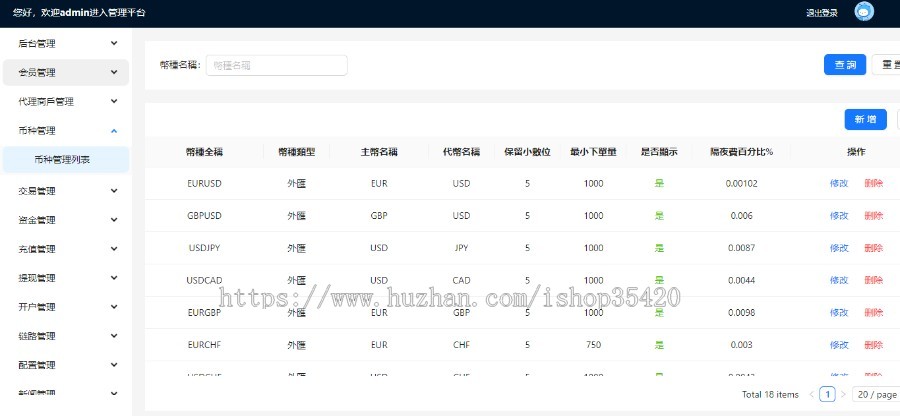Click 刪除 for the EURCHF row
Image resolution: width=900 pixels, height=416 pixels.
click(874, 345)
